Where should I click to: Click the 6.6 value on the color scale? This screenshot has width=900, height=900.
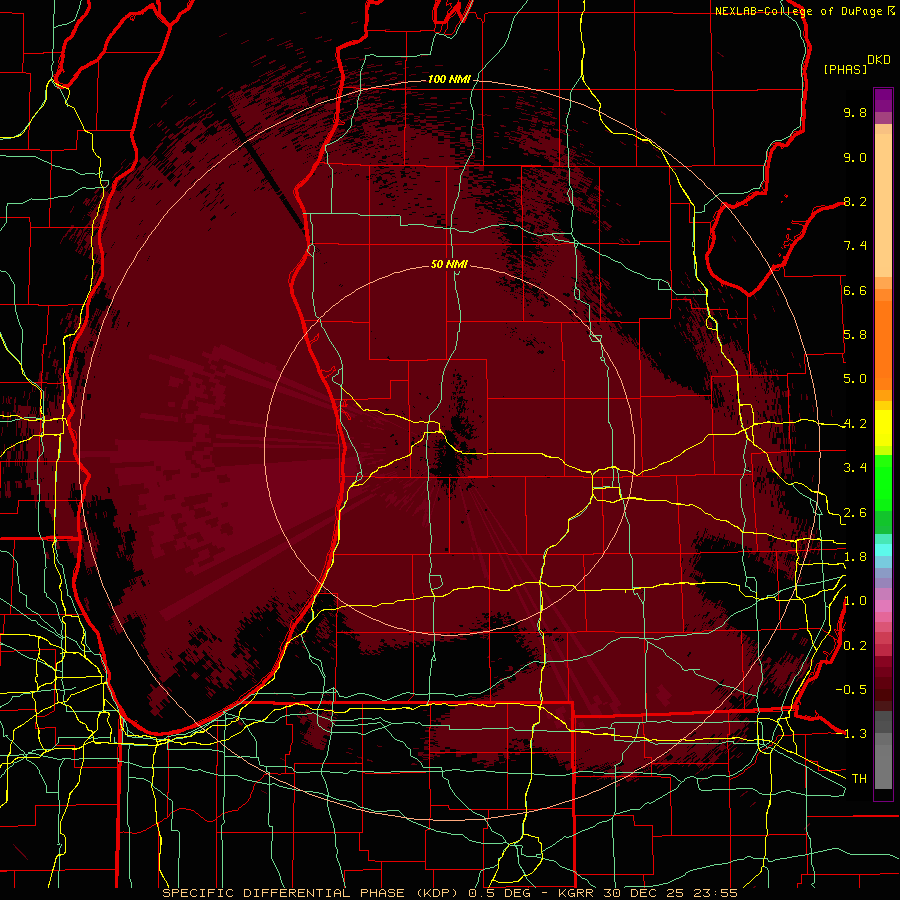pos(855,290)
